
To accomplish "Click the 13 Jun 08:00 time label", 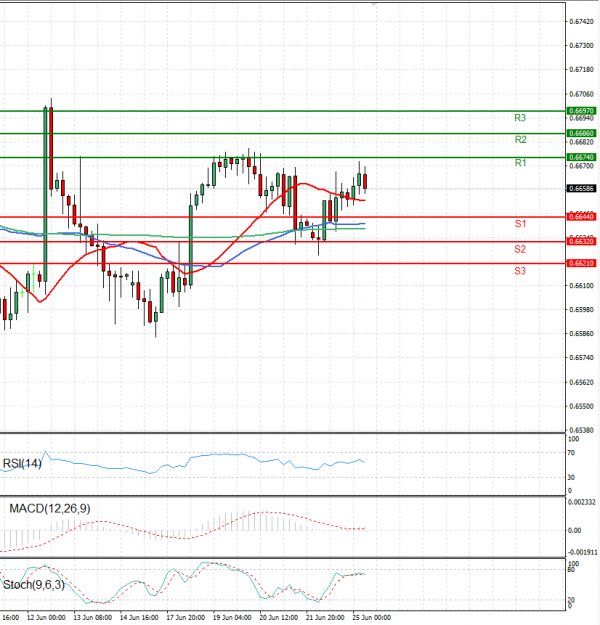I will 92,617.
